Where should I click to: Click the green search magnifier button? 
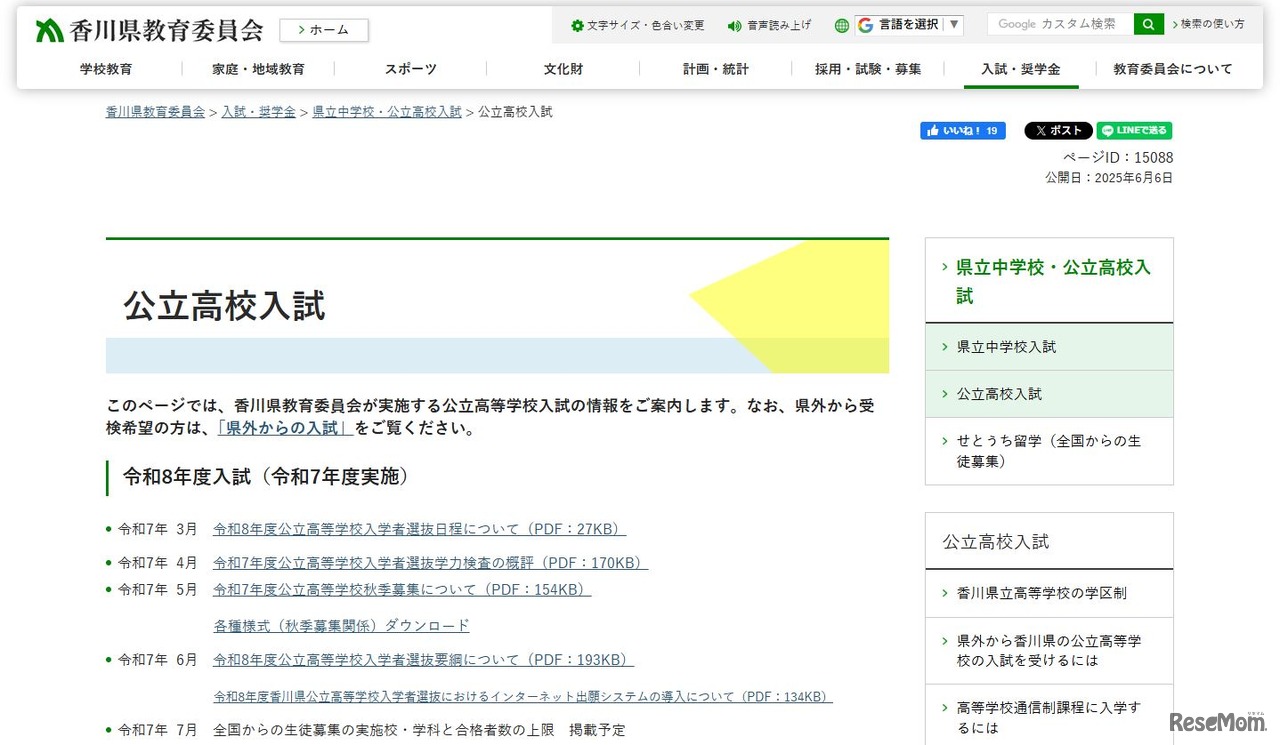coord(1149,24)
